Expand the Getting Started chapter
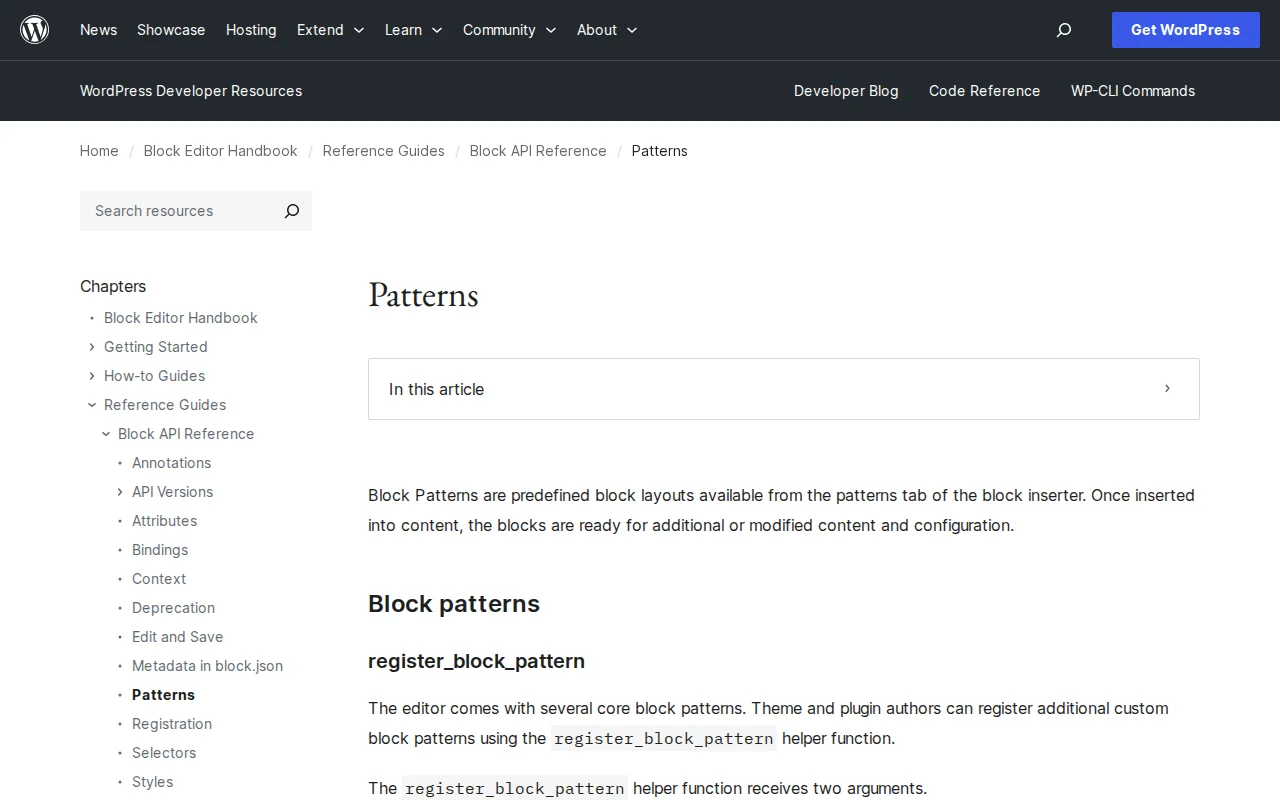Screen dimensions: 1280x800 (x=91, y=347)
